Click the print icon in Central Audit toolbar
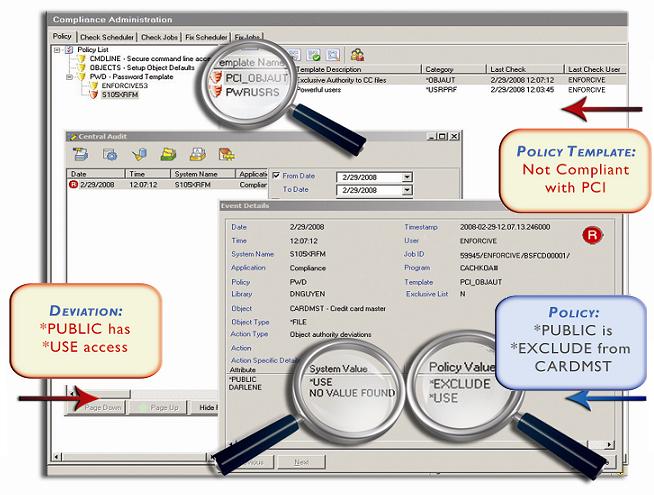 click(198, 153)
